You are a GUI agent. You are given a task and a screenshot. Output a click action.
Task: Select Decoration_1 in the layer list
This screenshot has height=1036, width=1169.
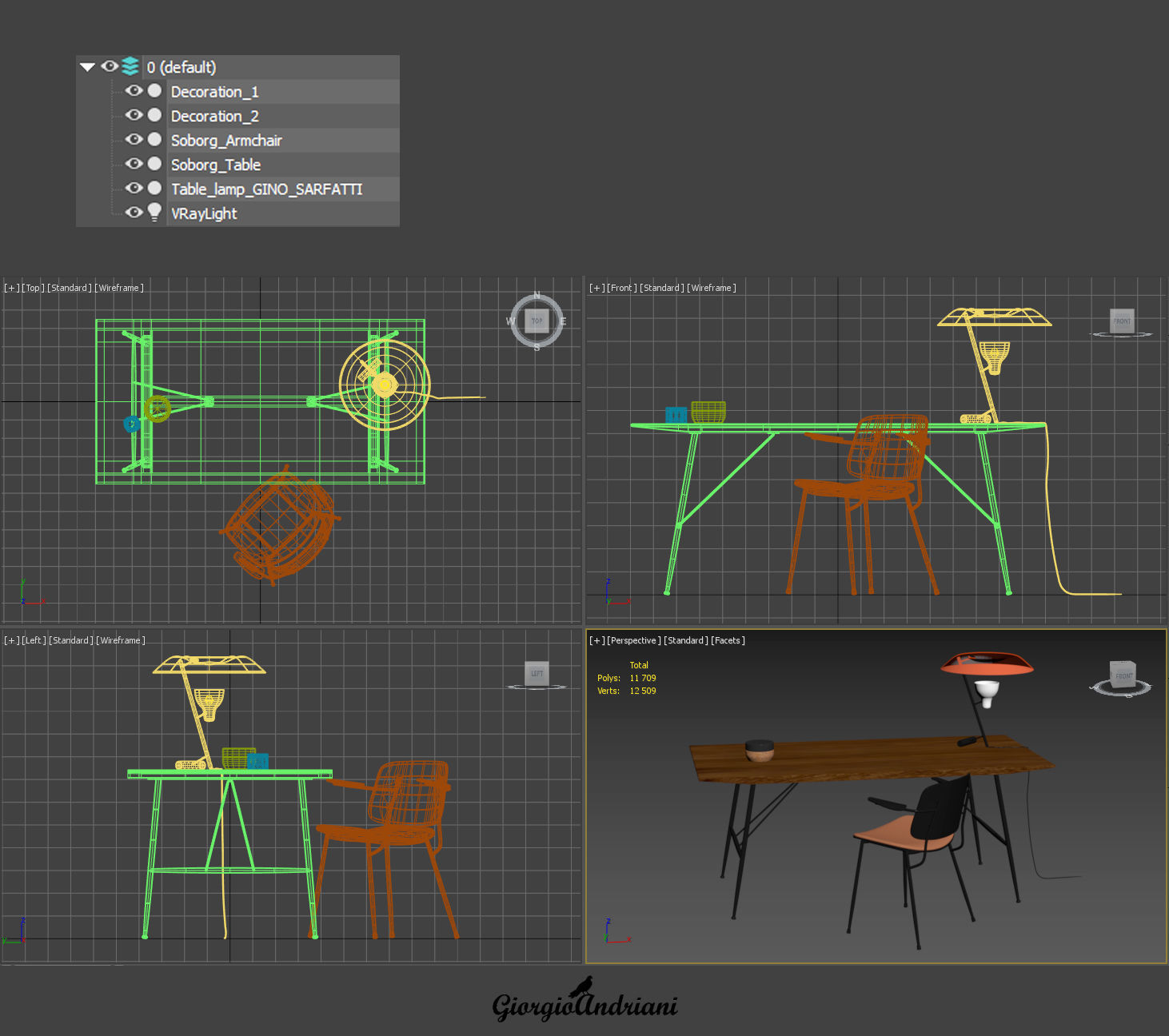click(215, 92)
